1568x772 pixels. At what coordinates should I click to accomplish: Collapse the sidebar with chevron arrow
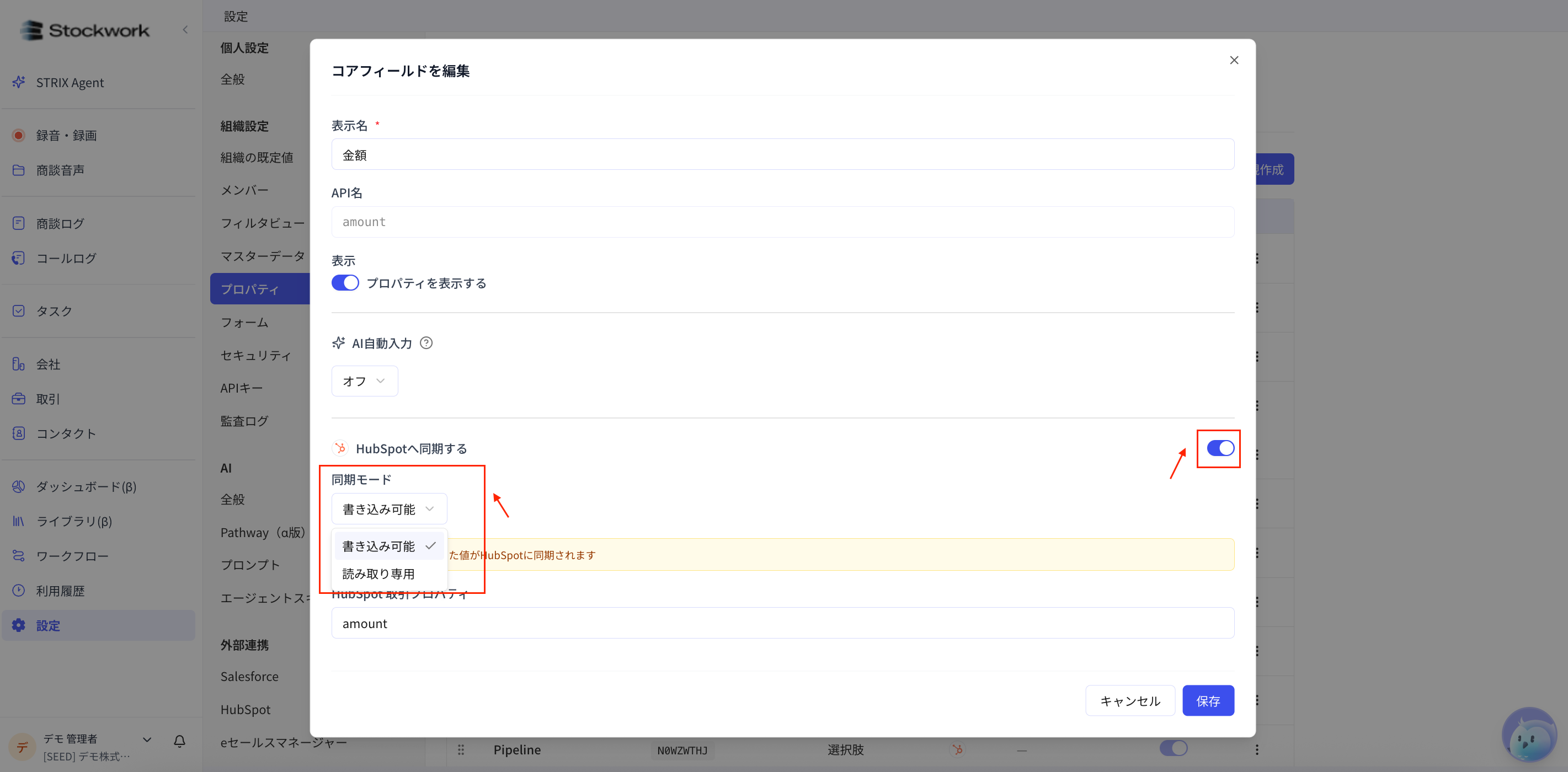185,29
